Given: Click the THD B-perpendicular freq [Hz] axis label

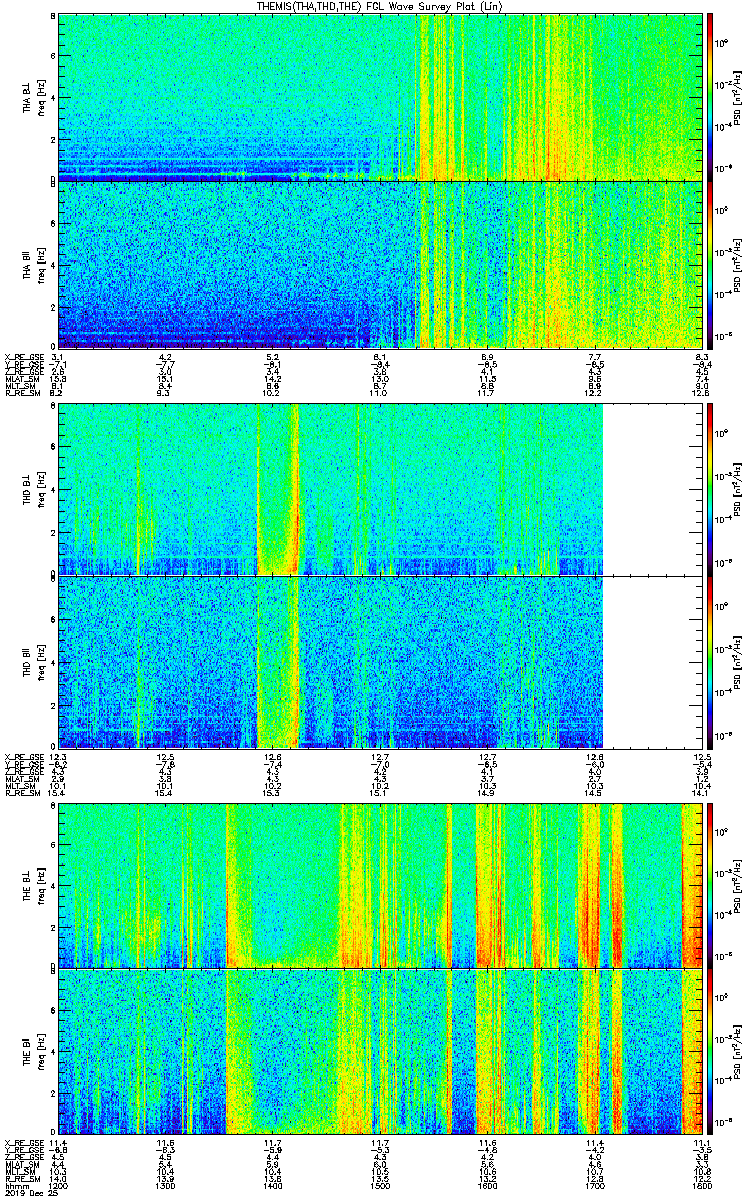Looking at the screenshot, I should pyautogui.click(x=40, y=488).
